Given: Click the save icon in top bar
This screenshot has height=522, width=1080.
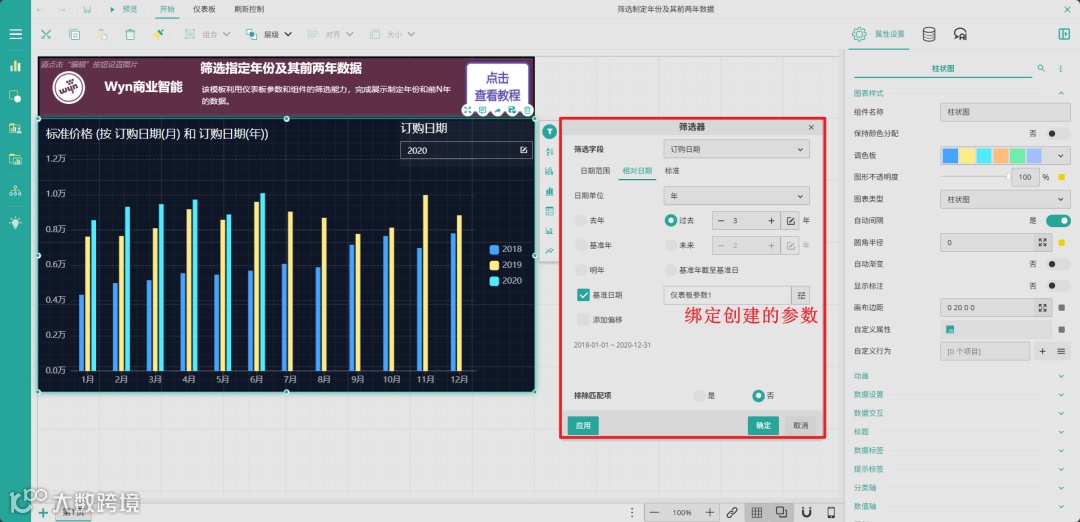Looking at the screenshot, I should coord(87,10).
